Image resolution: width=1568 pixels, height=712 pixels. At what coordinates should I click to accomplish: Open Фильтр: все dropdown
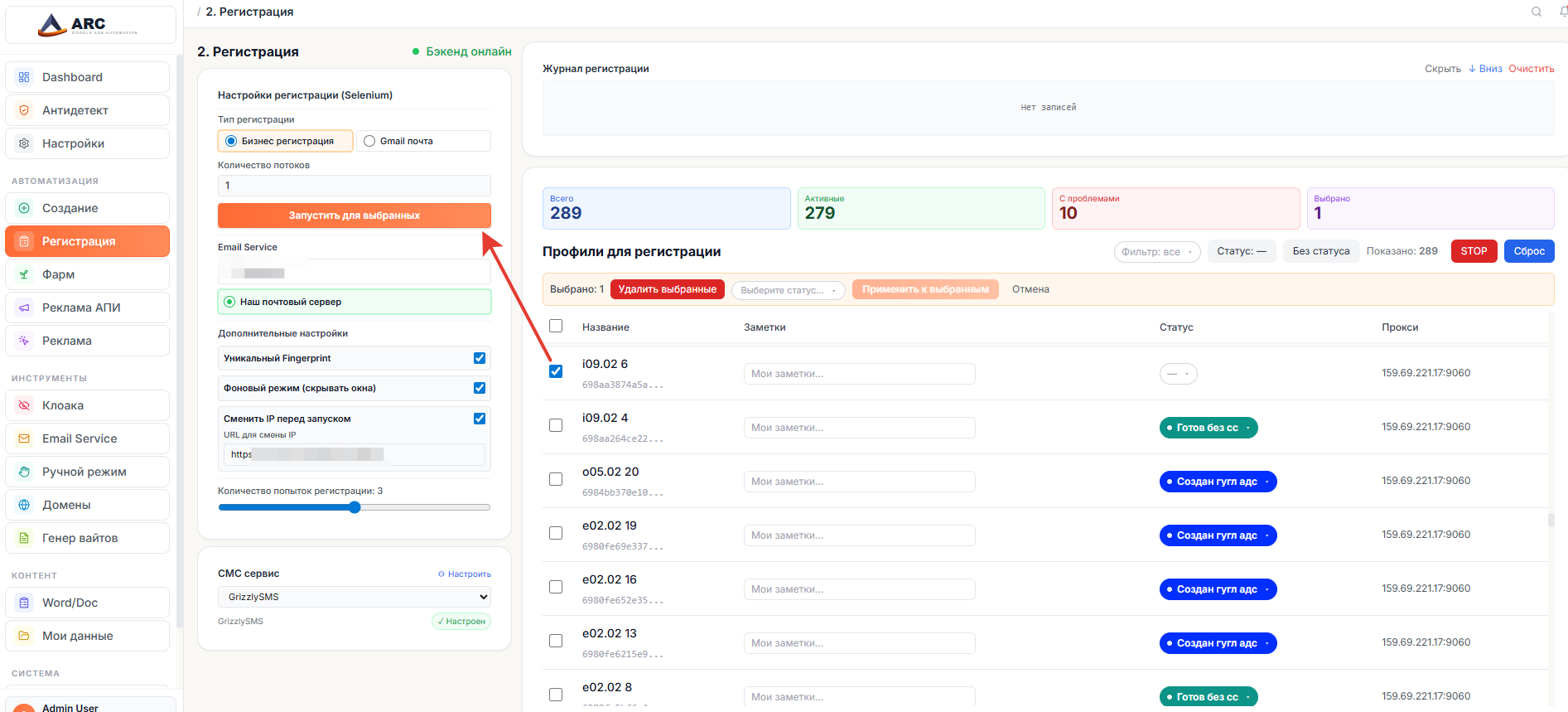coord(1156,252)
